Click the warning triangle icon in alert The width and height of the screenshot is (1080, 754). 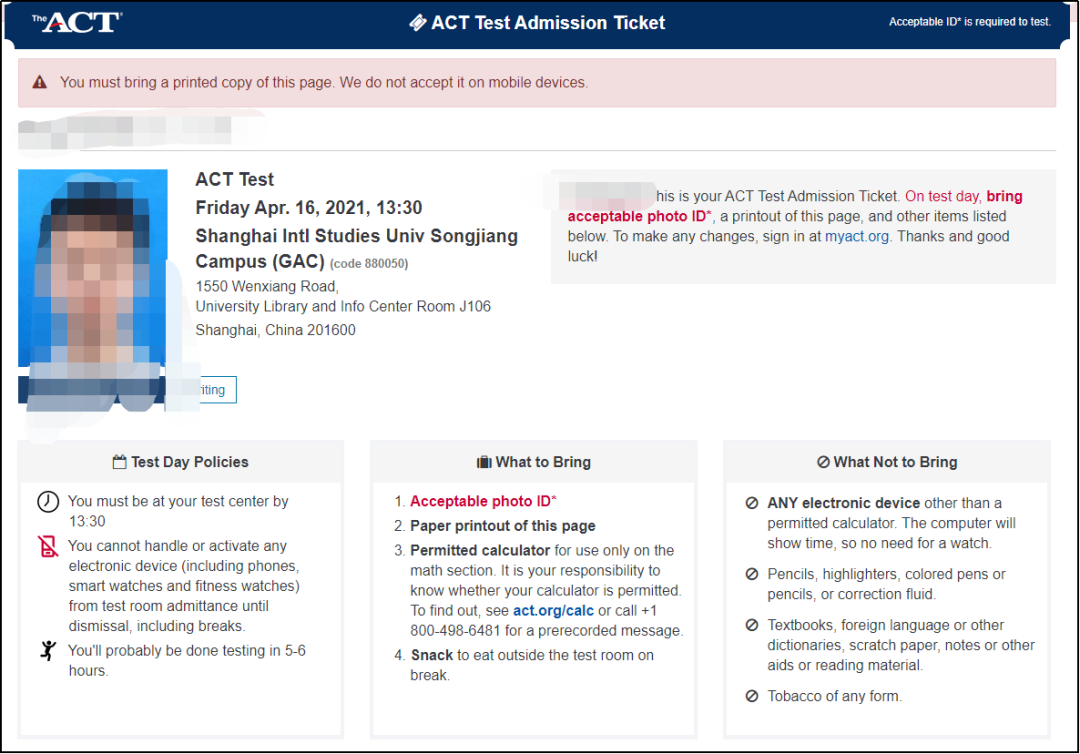pos(40,82)
